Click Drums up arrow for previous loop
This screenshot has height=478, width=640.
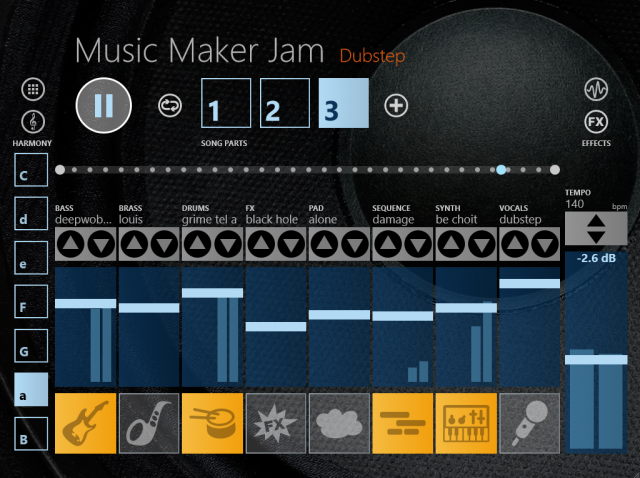197,244
